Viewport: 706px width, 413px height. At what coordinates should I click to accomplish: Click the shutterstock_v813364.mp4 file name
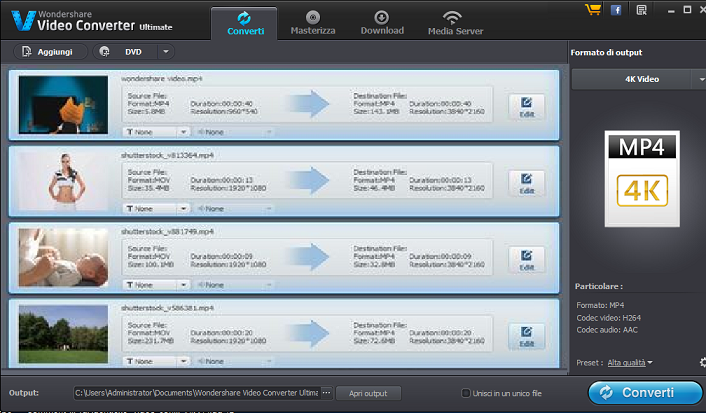(167, 155)
